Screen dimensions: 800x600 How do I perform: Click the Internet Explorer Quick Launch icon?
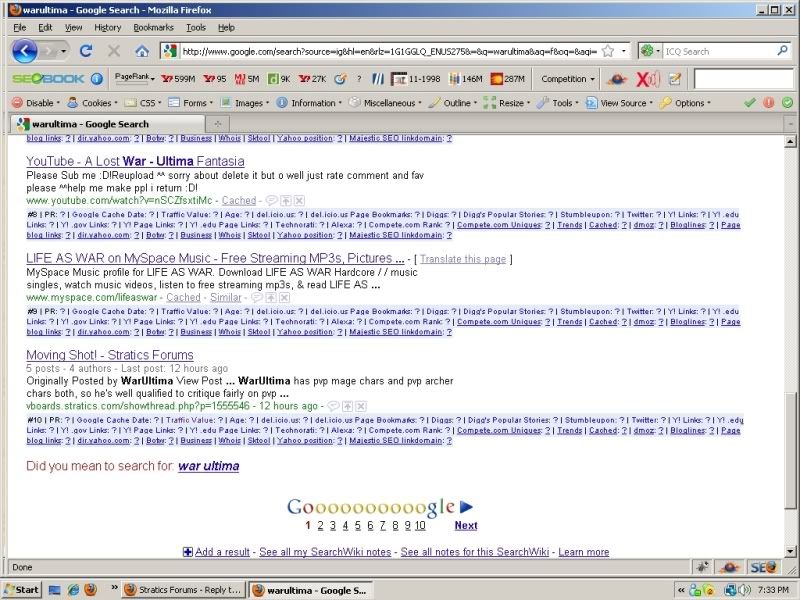(x=73, y=590)
